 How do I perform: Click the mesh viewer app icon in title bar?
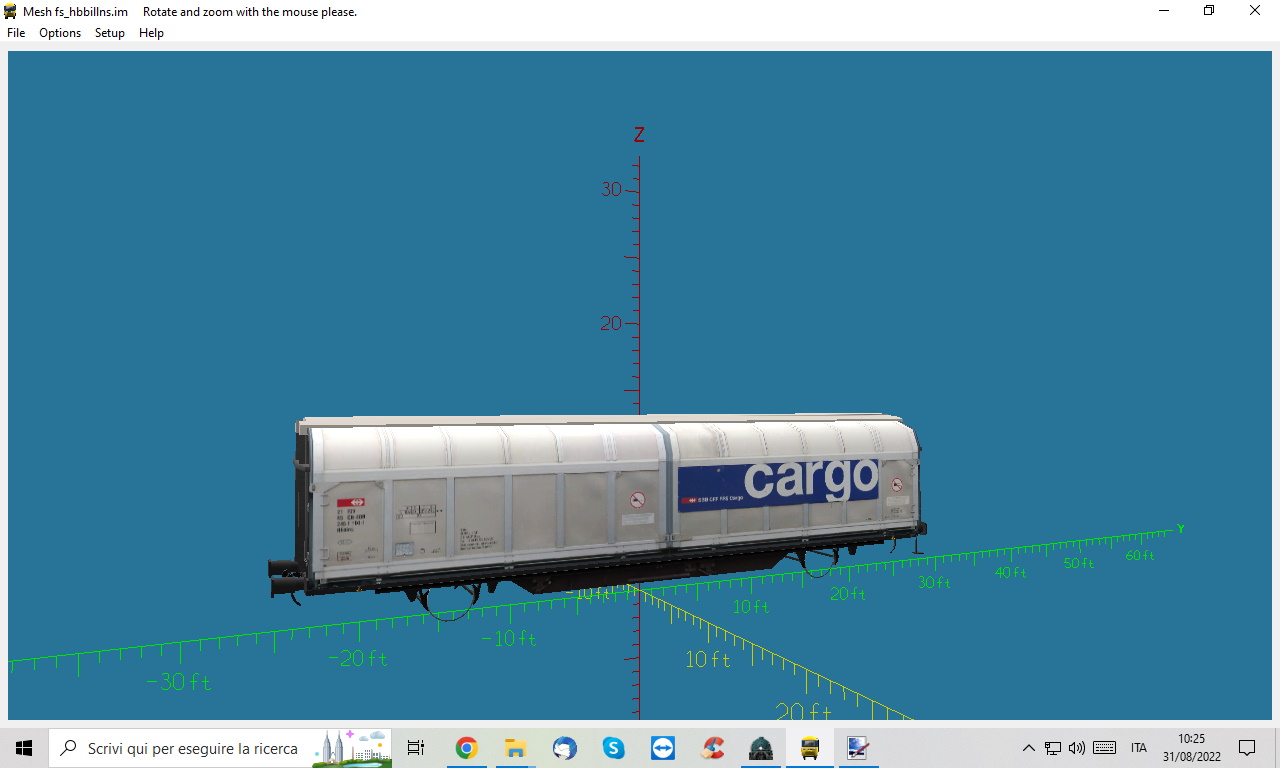[10, 11]
